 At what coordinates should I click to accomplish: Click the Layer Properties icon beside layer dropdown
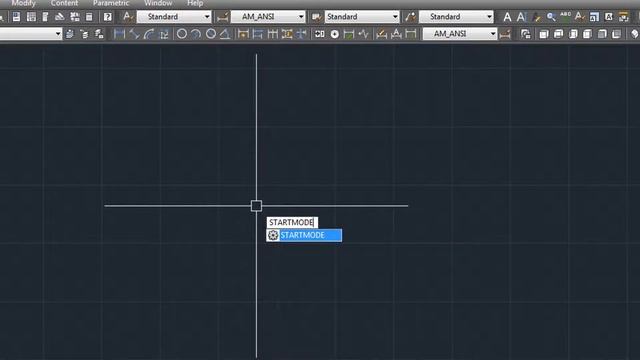(x=70, y=34)
